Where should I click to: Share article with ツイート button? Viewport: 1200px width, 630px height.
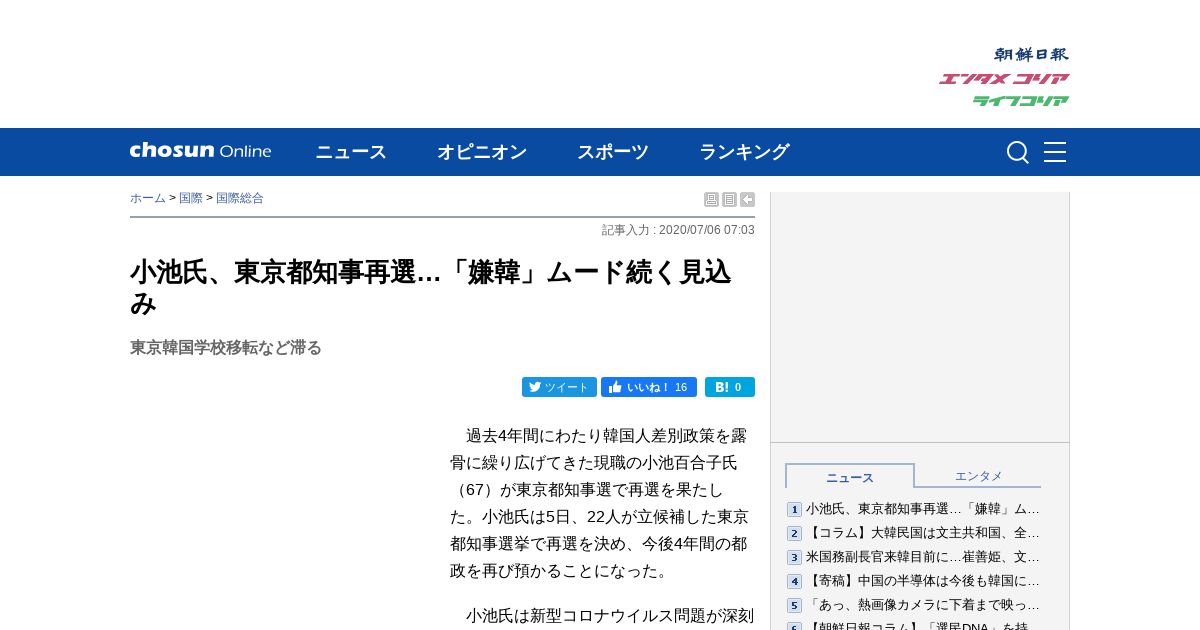pyautogui.click(x=559, y=387)
